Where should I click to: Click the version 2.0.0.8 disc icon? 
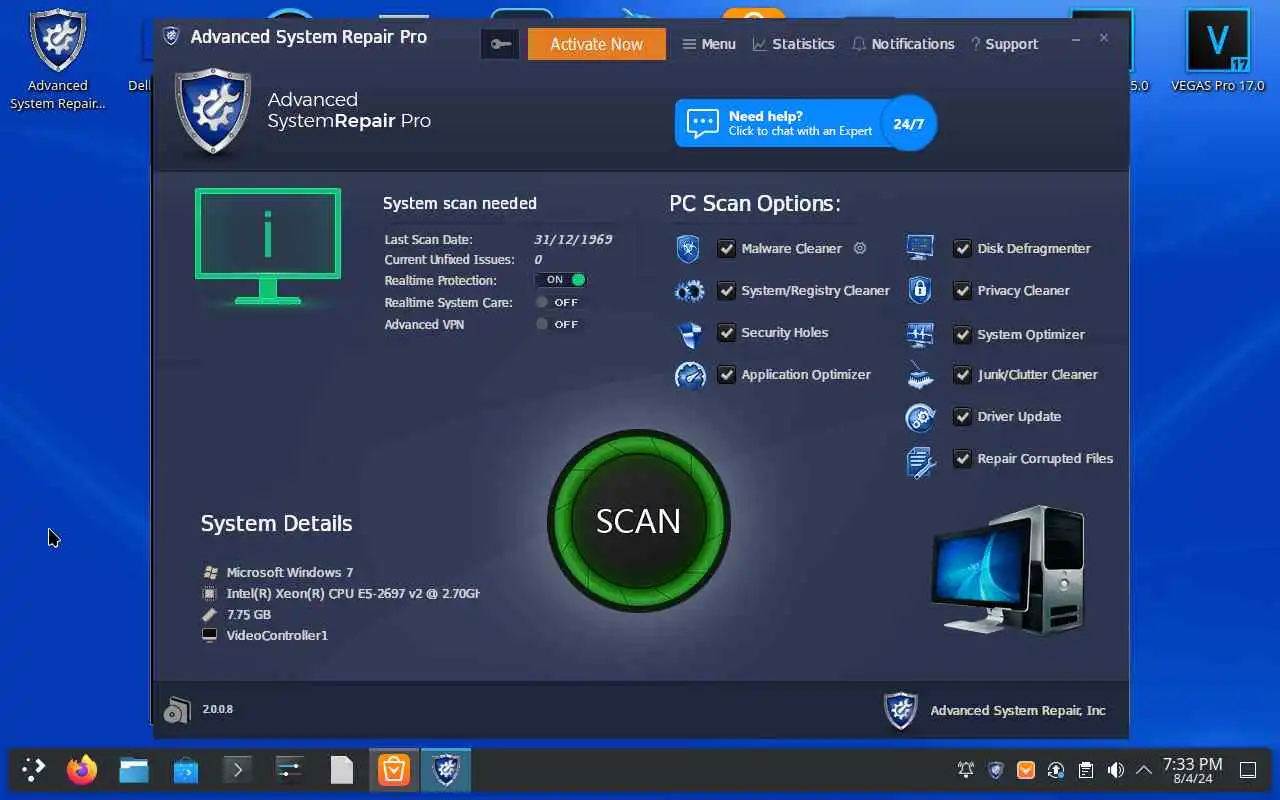click(x=177, y=709)
